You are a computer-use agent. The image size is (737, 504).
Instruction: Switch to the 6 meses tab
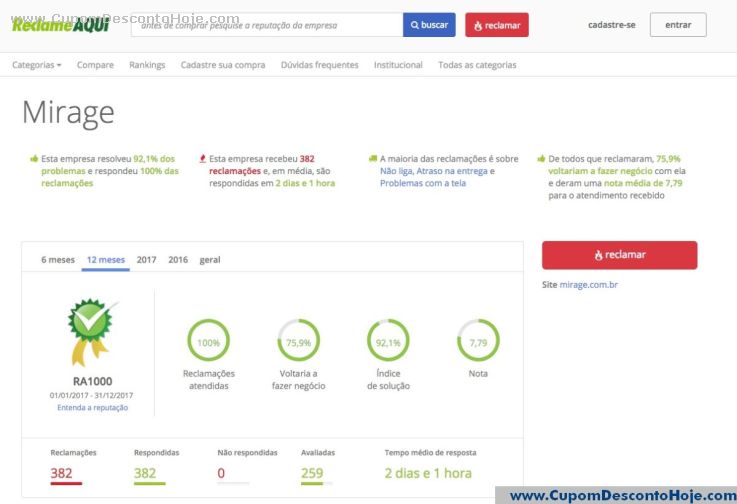(x=58, y=260)
